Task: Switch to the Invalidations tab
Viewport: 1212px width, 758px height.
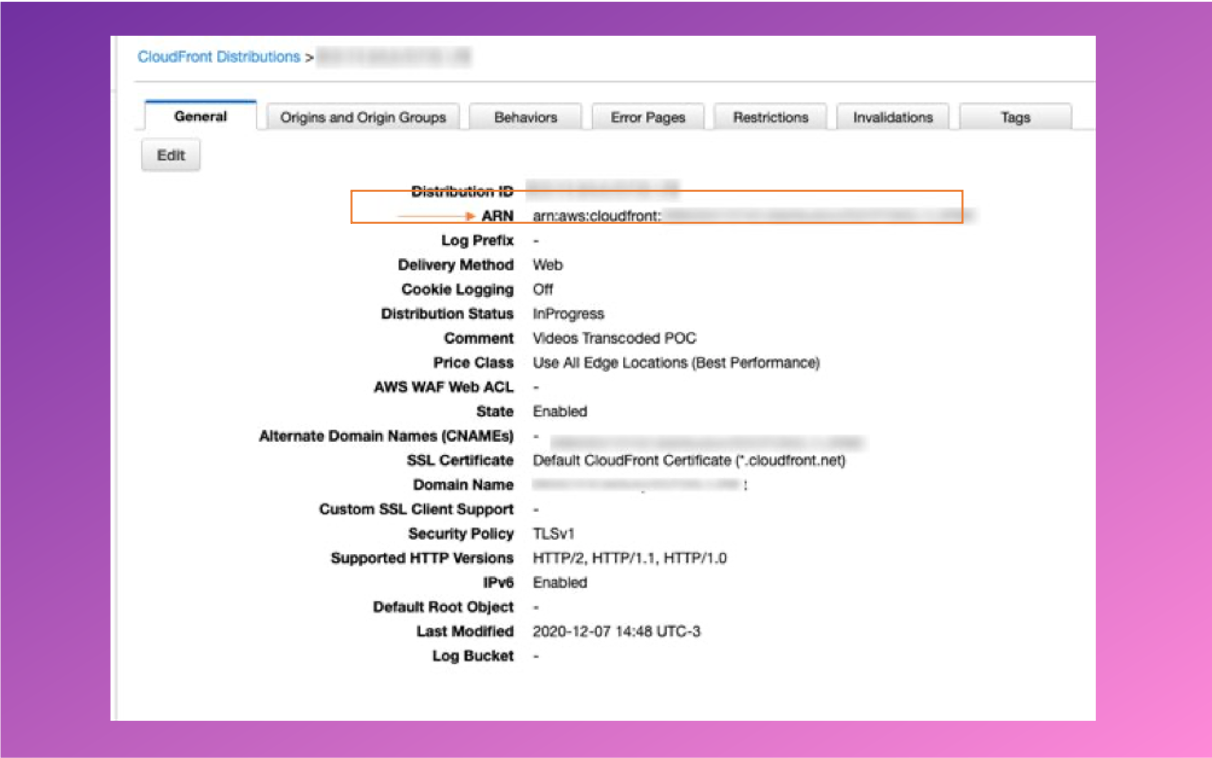Action: (893, 117)
